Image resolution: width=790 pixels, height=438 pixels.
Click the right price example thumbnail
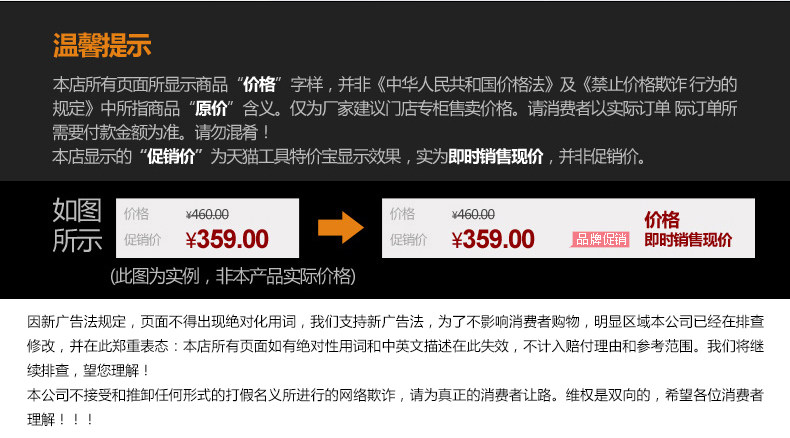[x=568, y=228]
